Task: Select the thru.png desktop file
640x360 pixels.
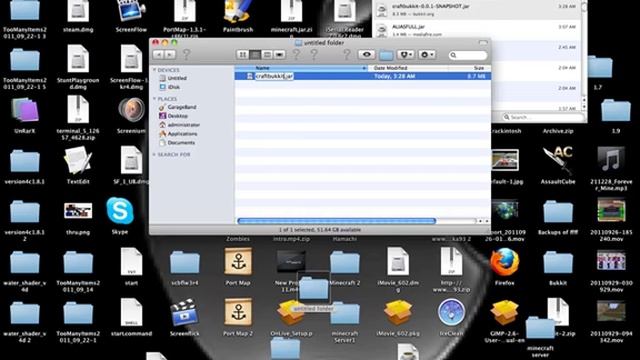Action: click(x=78, y=211)
